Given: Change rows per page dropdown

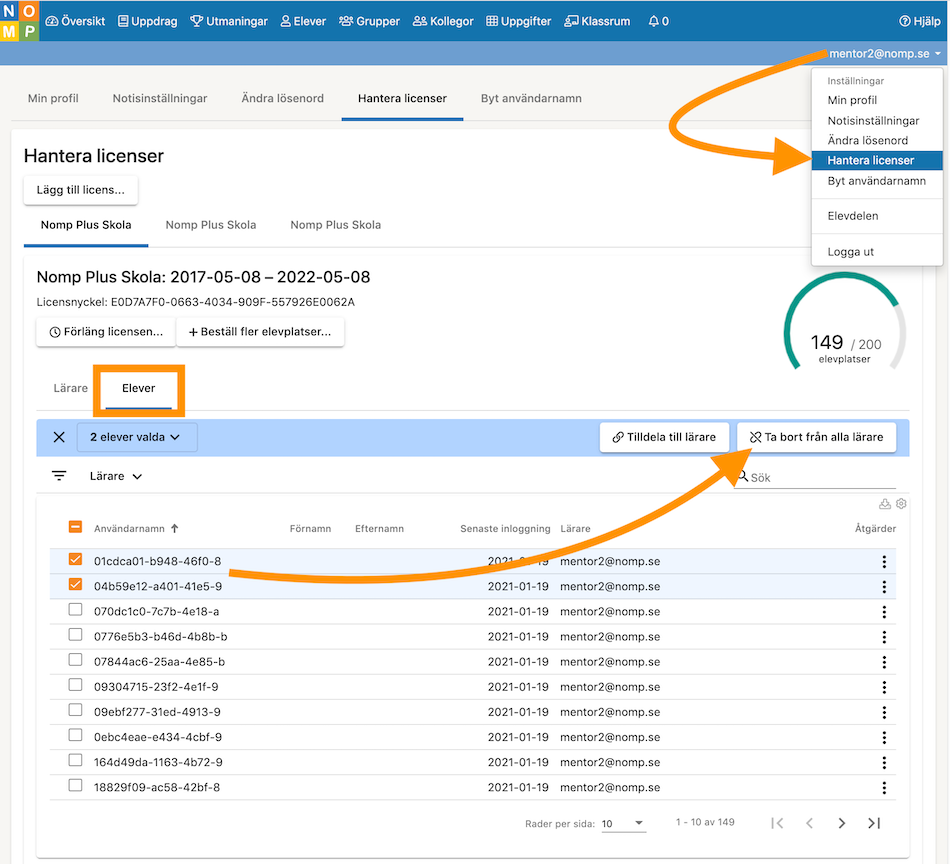Looking at the screenshot, I should [x=623, y=823].
